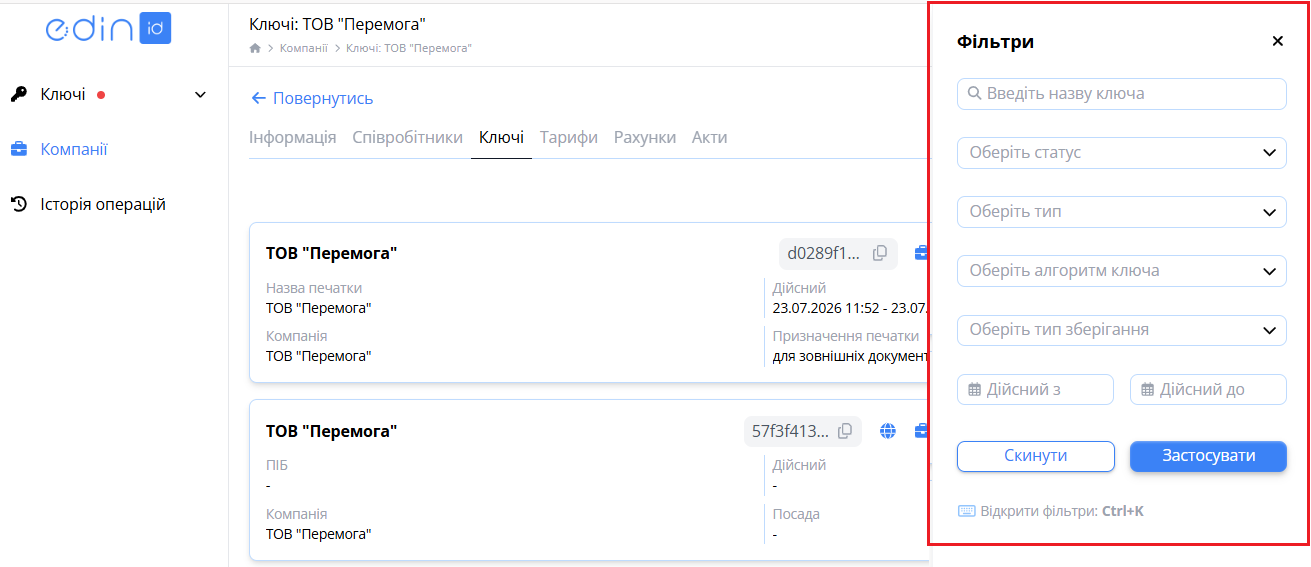Switch to the Акти tab

709,138
